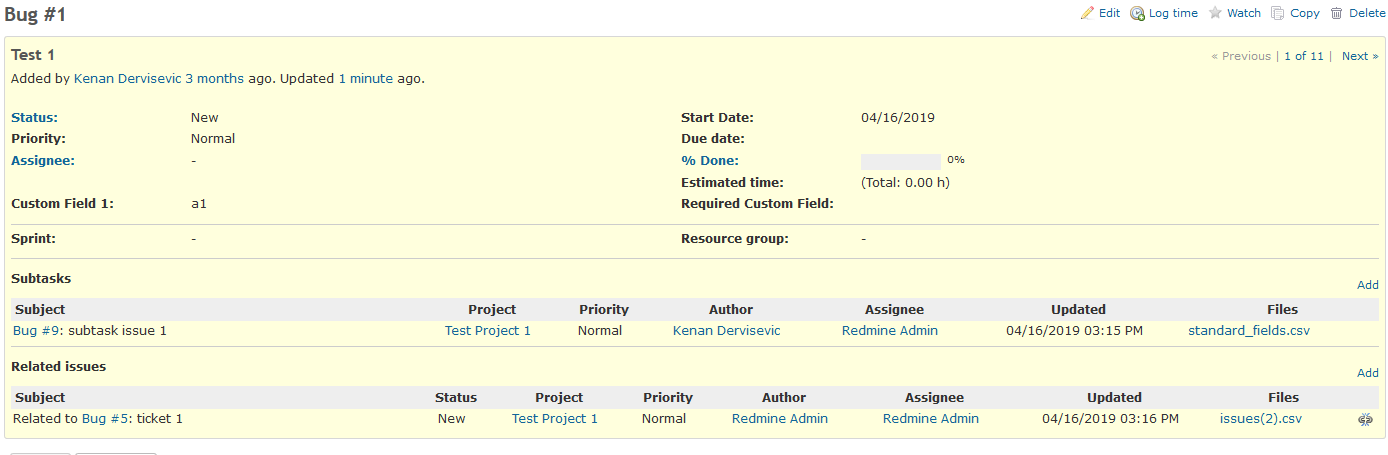Go to Next issue
This screenshot has height=455, width=1388.
(x=1360, y=56)
